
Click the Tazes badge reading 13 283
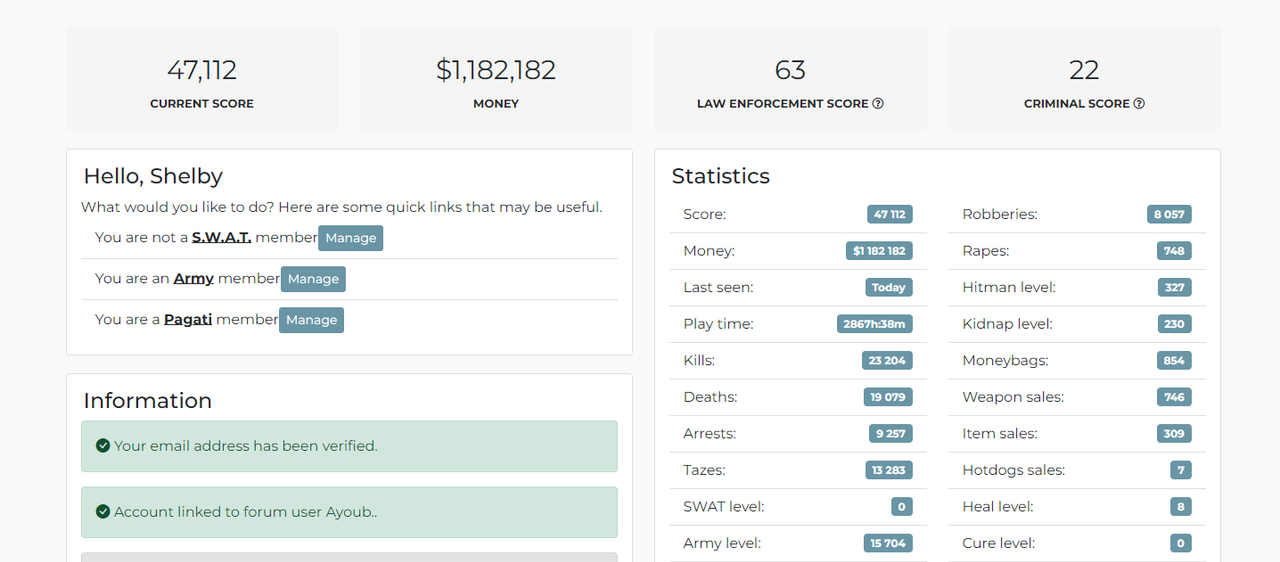coord(888,470)
